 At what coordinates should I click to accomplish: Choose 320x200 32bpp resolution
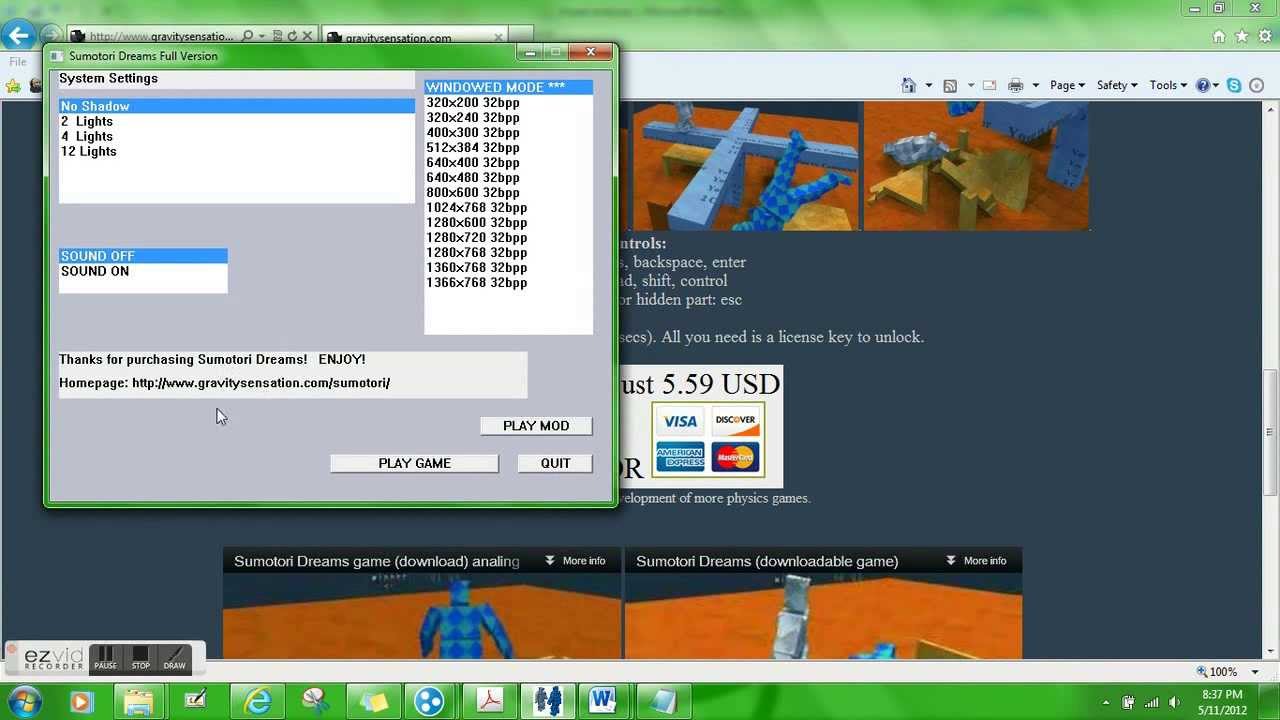point(508,102)
